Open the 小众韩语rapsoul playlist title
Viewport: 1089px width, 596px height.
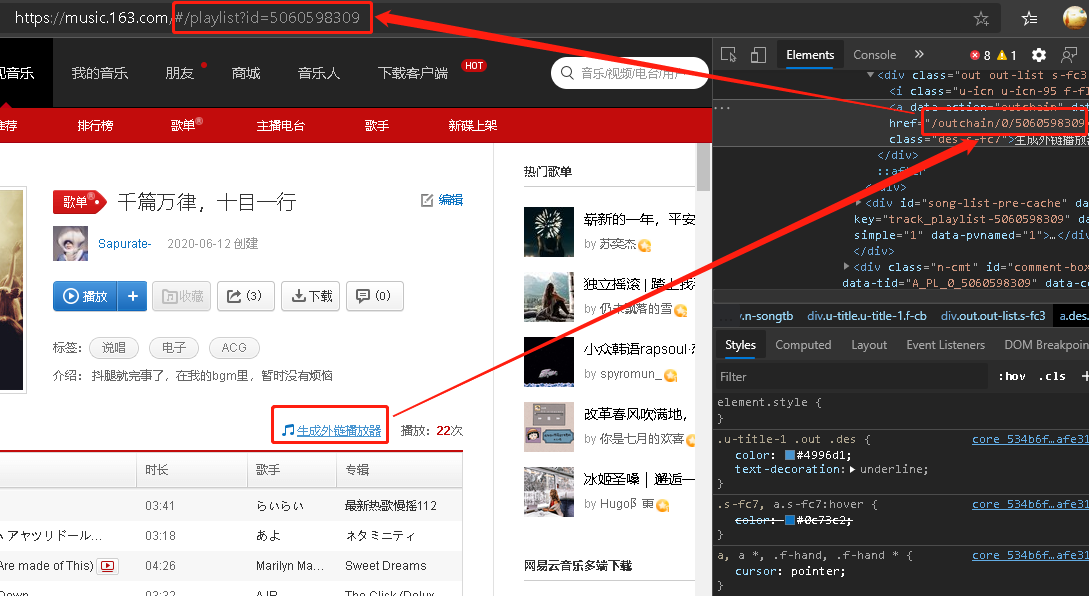click(x=639, y=349)
